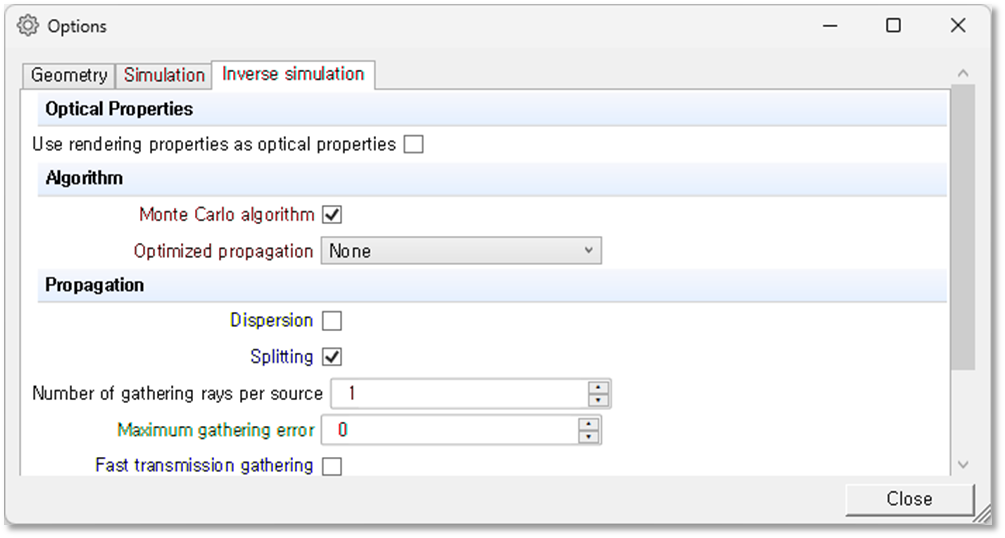
Task: Switch to the Geometry tab
Action: pos(69,76)
